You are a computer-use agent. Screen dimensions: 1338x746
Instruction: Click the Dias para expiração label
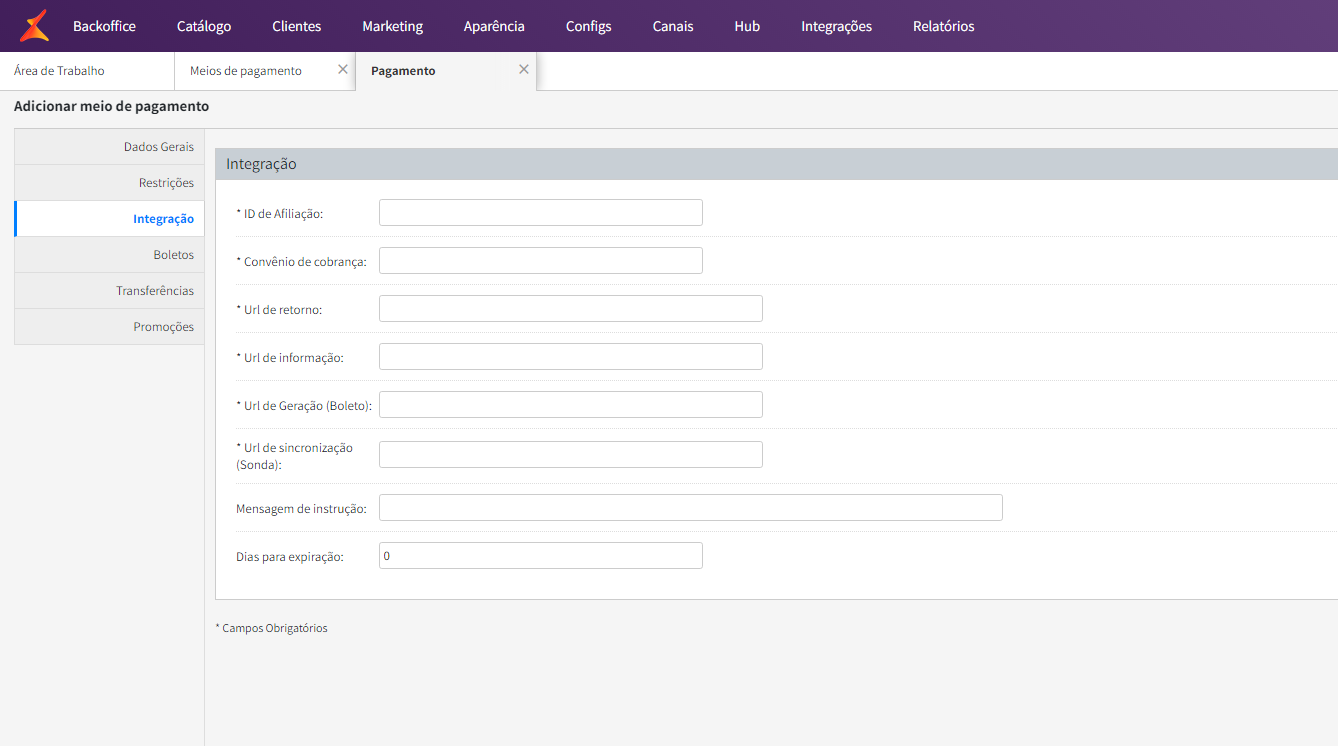click(x=290, y=557)
